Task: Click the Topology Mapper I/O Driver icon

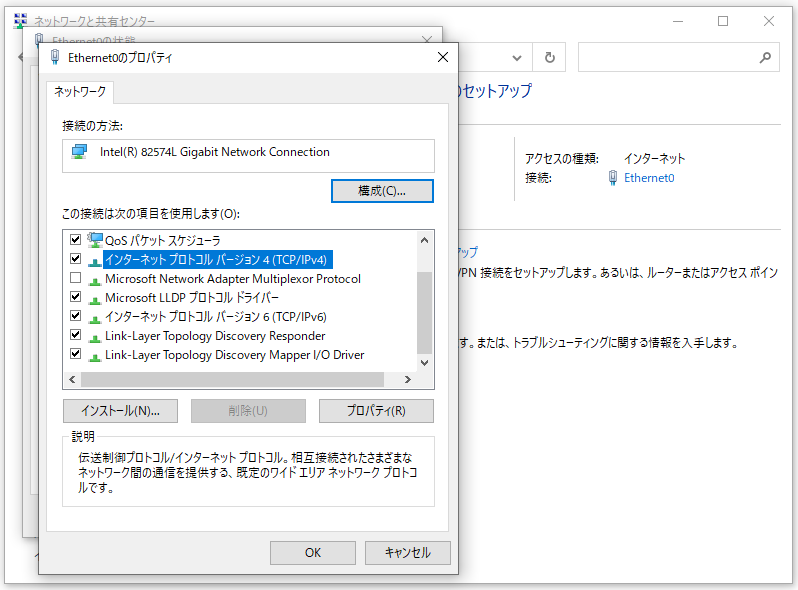Action: point(95,357)
